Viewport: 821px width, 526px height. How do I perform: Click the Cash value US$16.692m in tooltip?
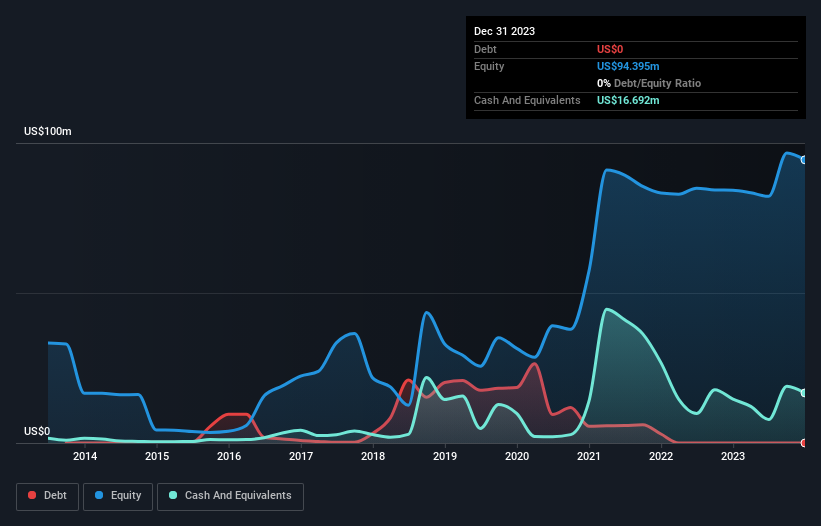pos(628,100)
